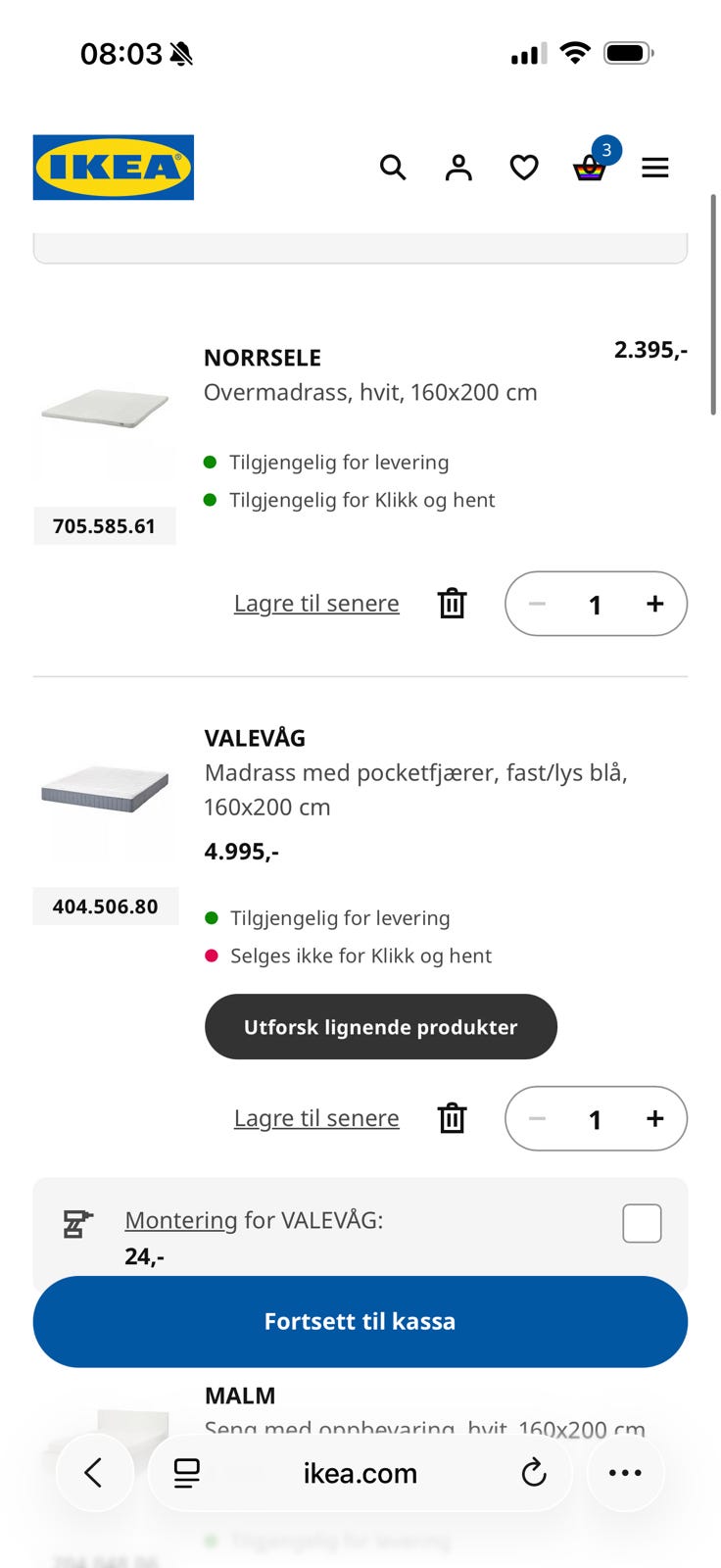The height and width of the screenshot is (1568, 721).
Task: Increase NORRSELE quantity with plus
Action: pyautogui.click(x=655, y=604)
